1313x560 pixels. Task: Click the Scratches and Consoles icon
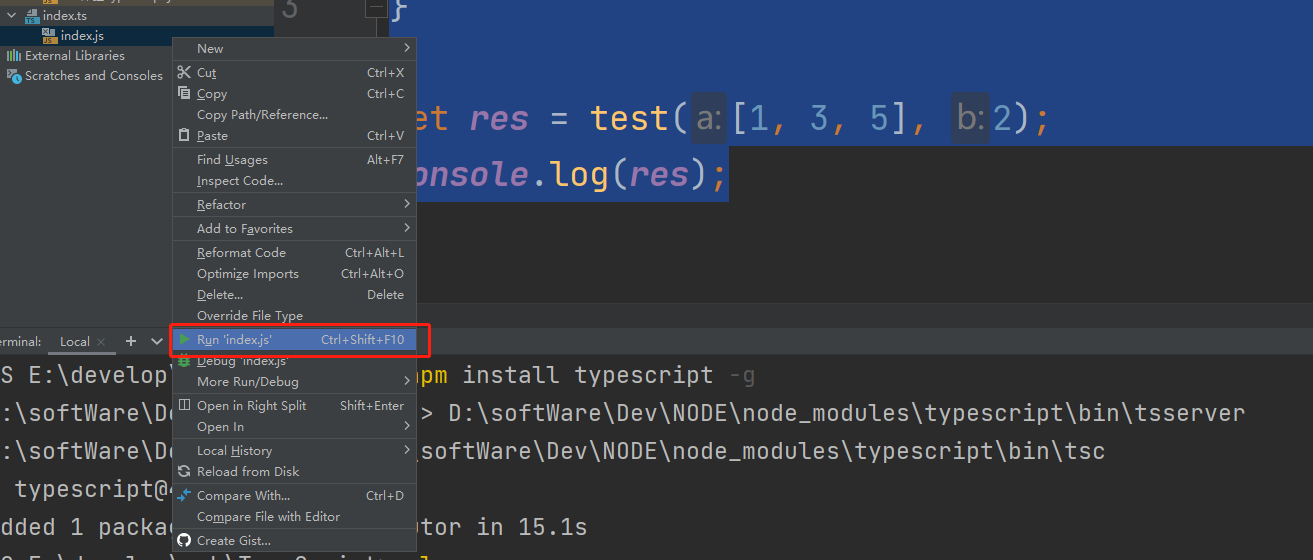pos(14,75)
